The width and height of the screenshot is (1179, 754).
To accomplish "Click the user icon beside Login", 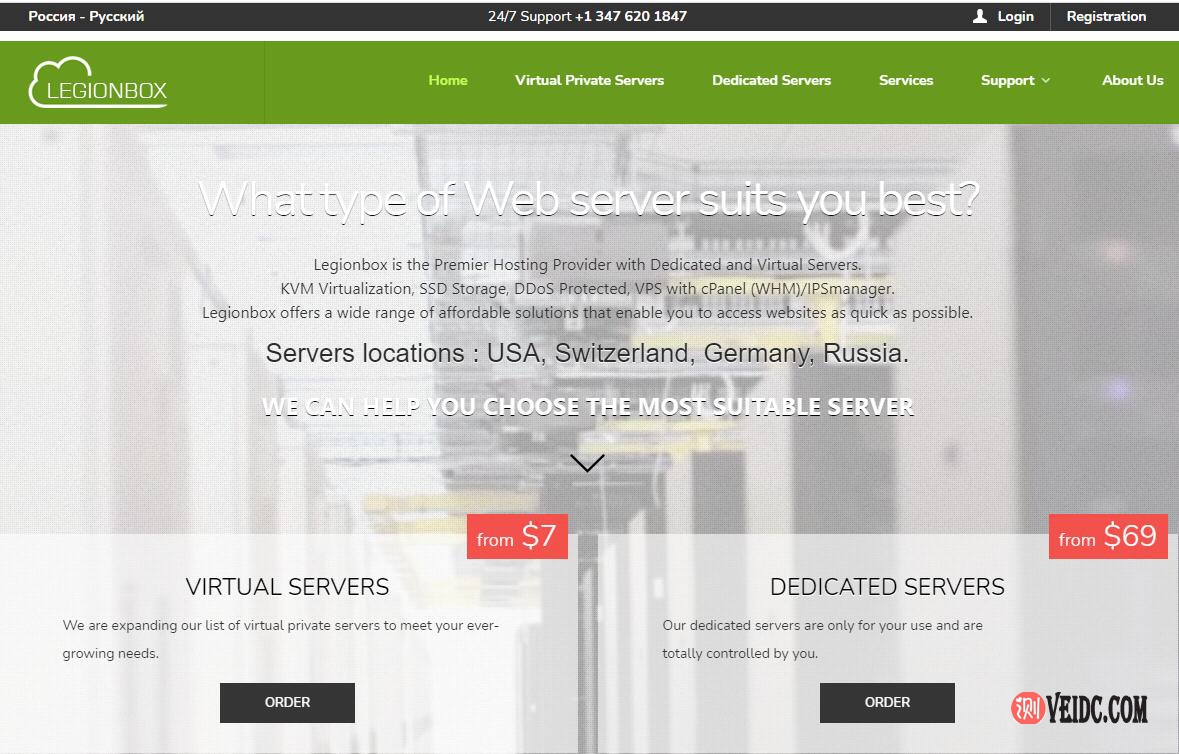I will point(979,17).
